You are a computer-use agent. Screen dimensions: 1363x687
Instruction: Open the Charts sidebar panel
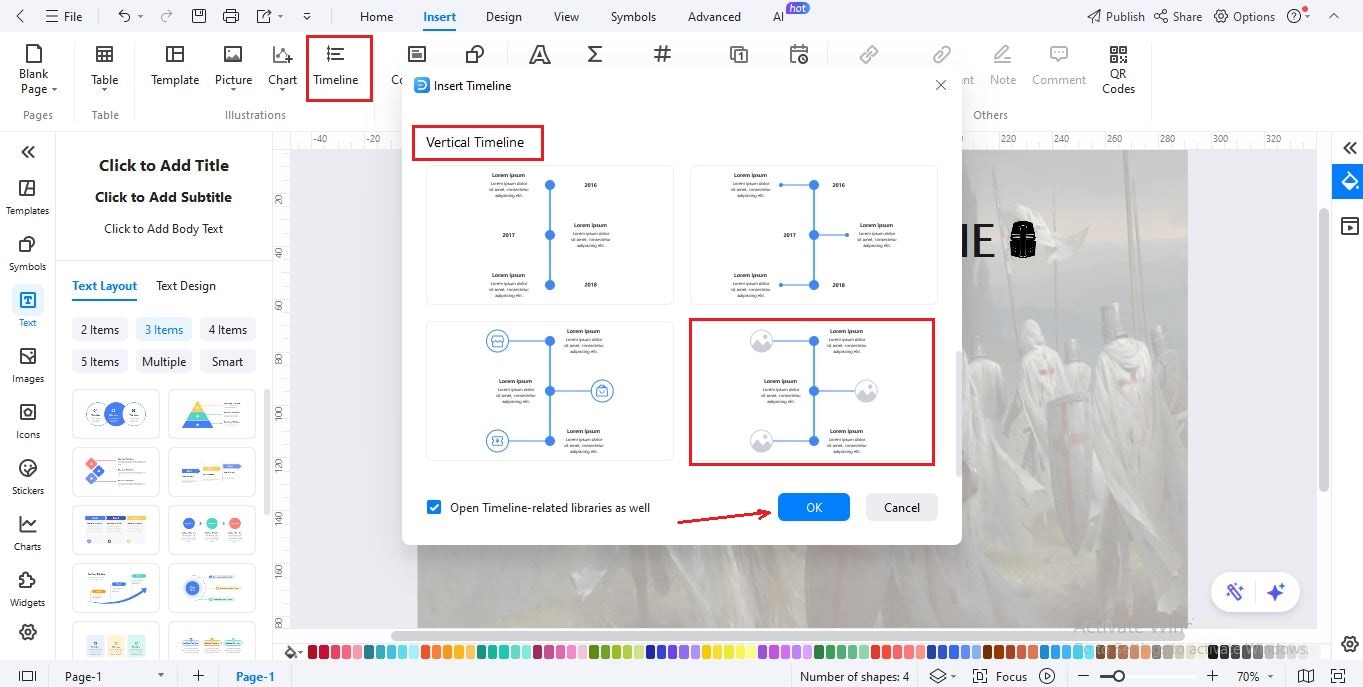coord(28,533)
